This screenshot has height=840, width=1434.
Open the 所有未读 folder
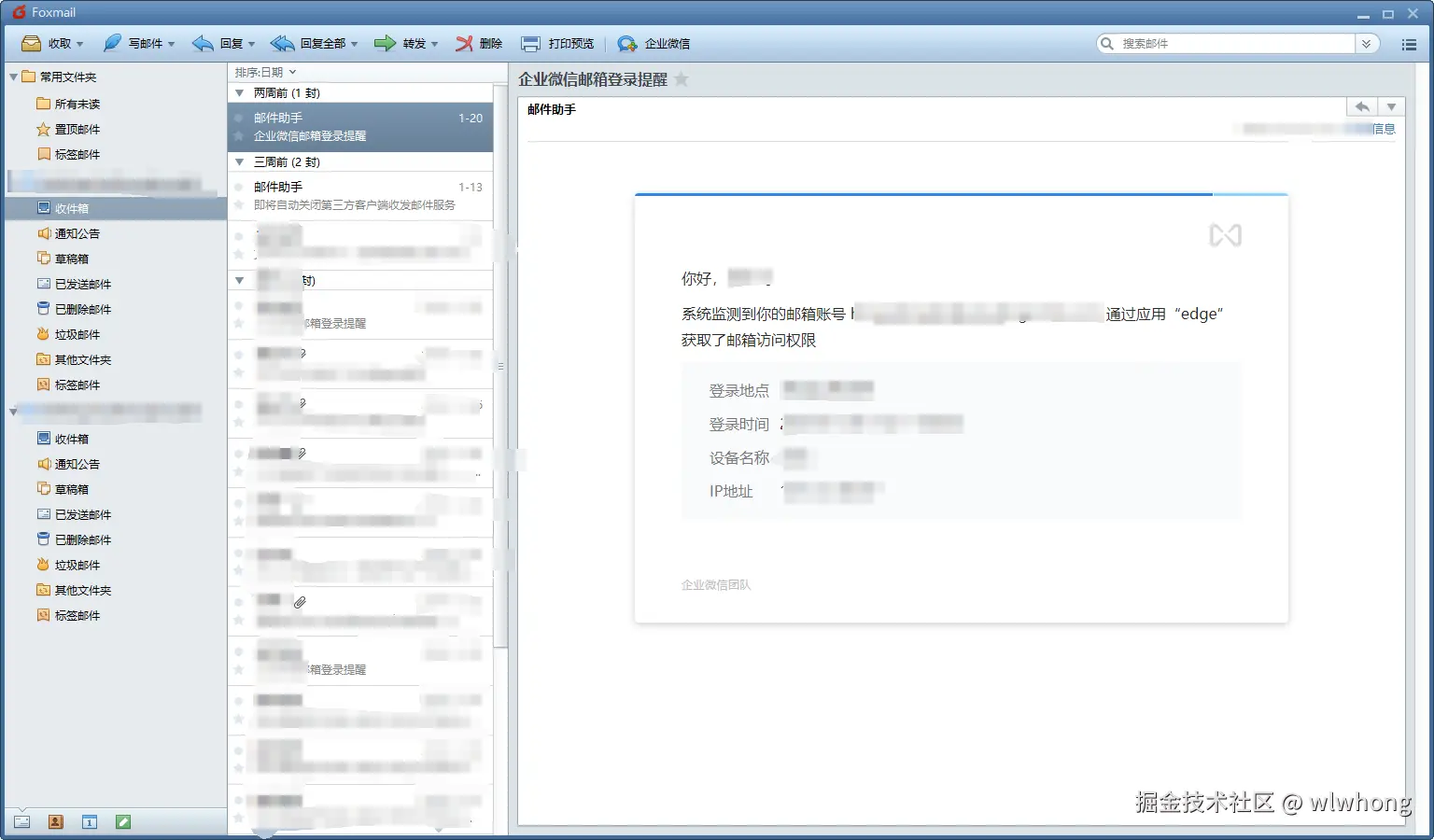(x=67, y=104)
